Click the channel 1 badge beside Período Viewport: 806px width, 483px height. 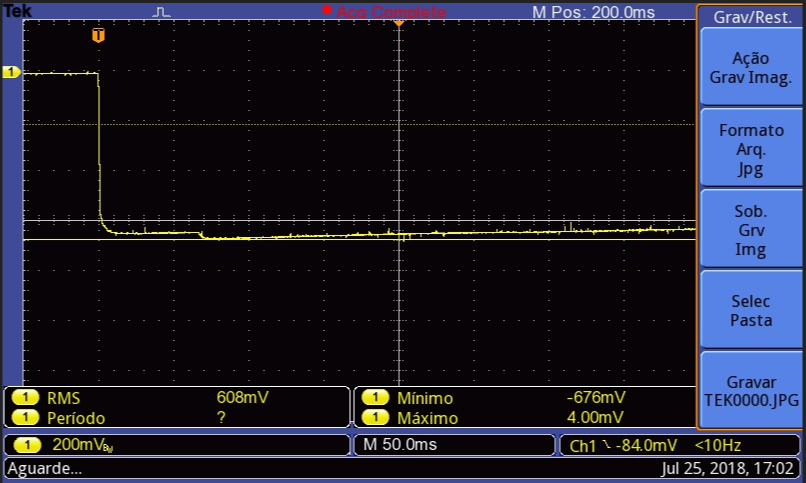25,417
